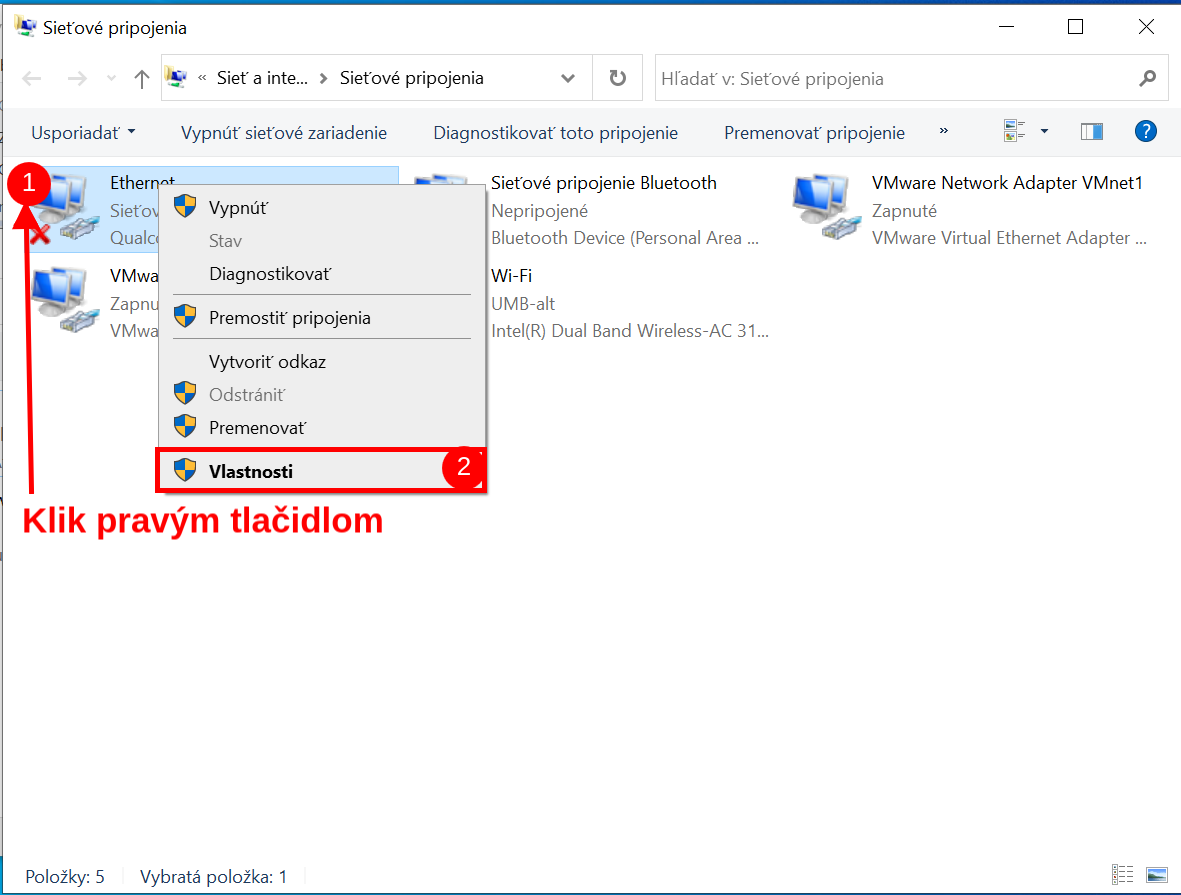Click 'VMware Virtual Ethernet Adapter ...' text
The width and height of the screenshot is (1181, 895).
click(x=1009, y=238)
